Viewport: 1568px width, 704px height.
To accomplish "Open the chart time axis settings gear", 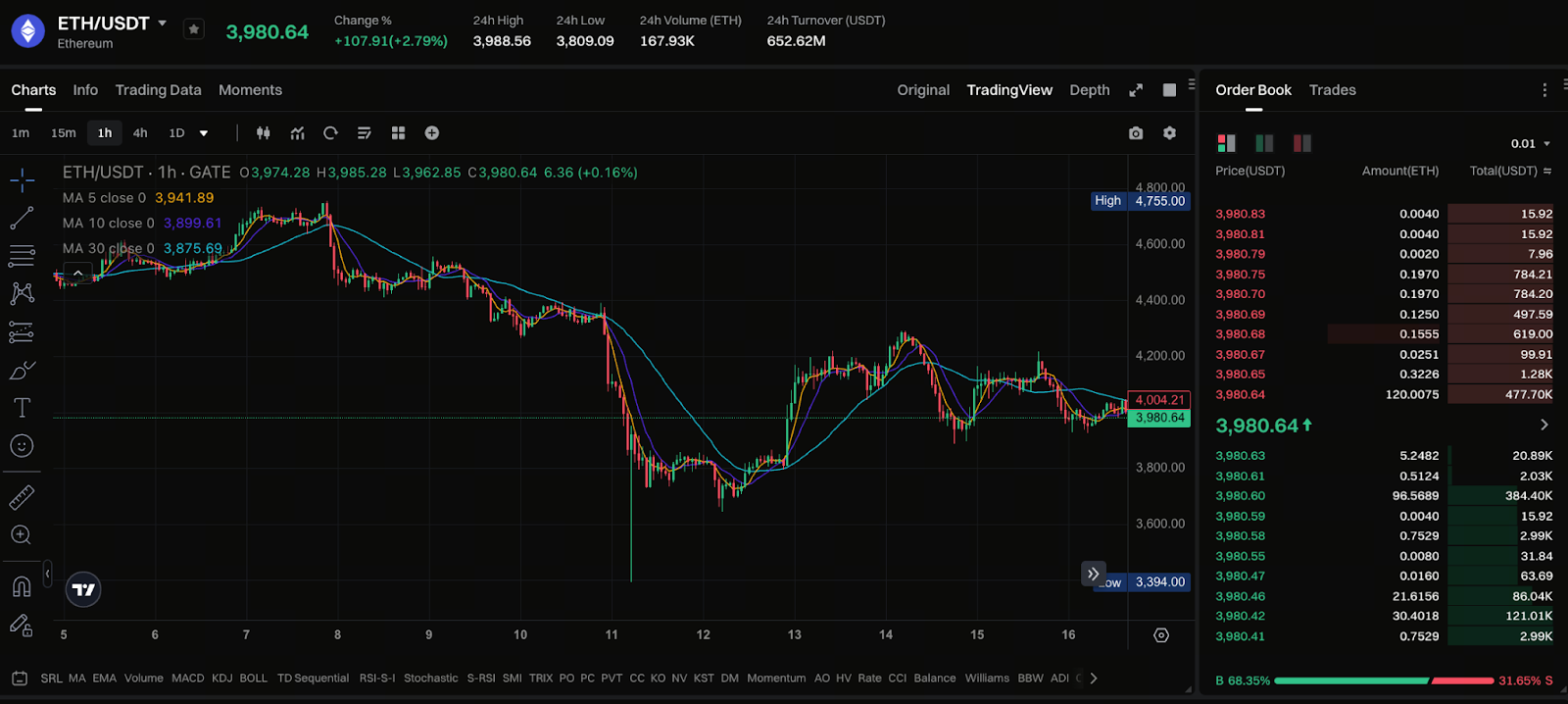I will pyautogui.click(x=1161, y=635).
